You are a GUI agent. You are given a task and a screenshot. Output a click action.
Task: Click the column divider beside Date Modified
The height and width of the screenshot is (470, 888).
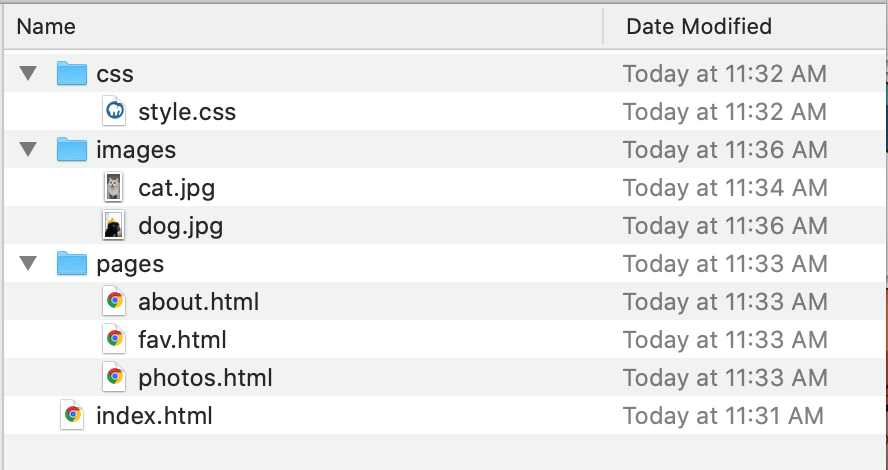(604, 26)
